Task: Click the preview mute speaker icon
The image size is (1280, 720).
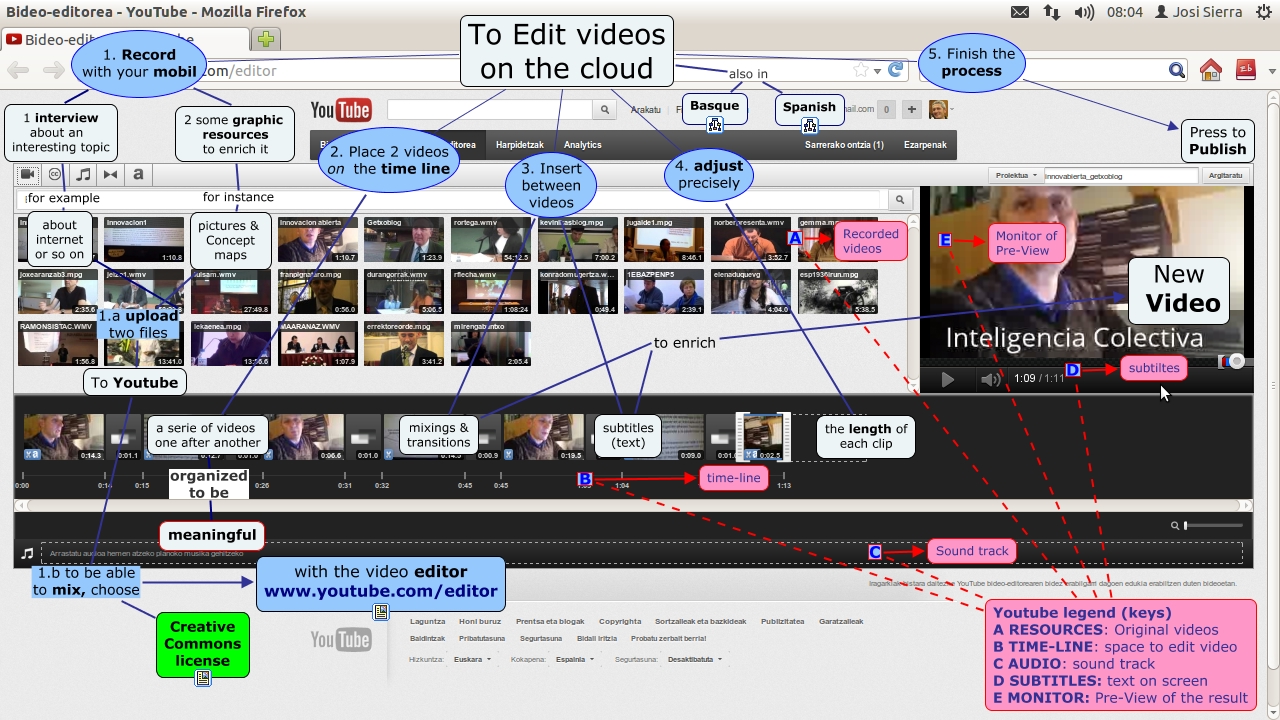Action: click(990, 379)
